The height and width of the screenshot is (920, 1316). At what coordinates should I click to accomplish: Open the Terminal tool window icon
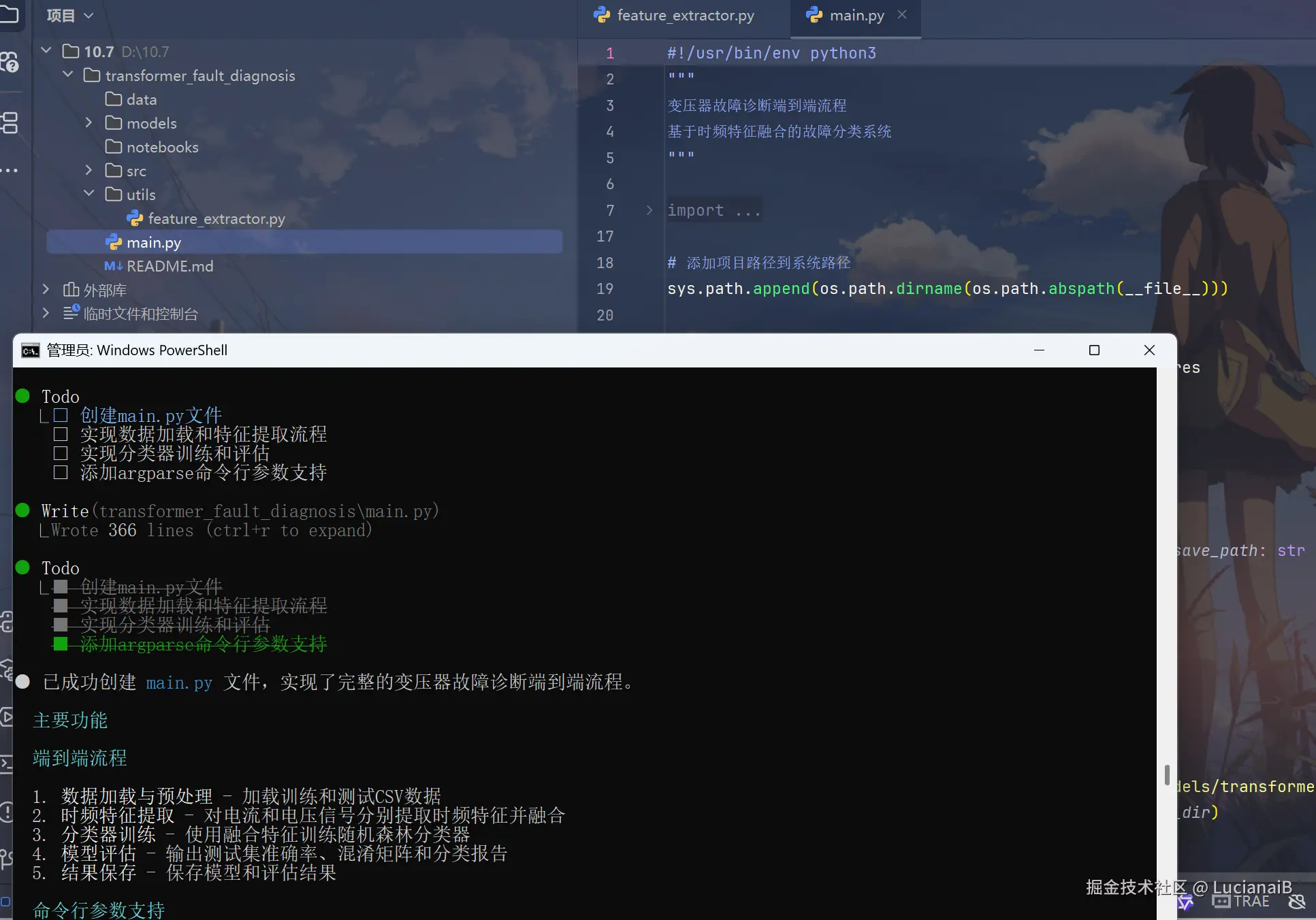tap(5, 763)
